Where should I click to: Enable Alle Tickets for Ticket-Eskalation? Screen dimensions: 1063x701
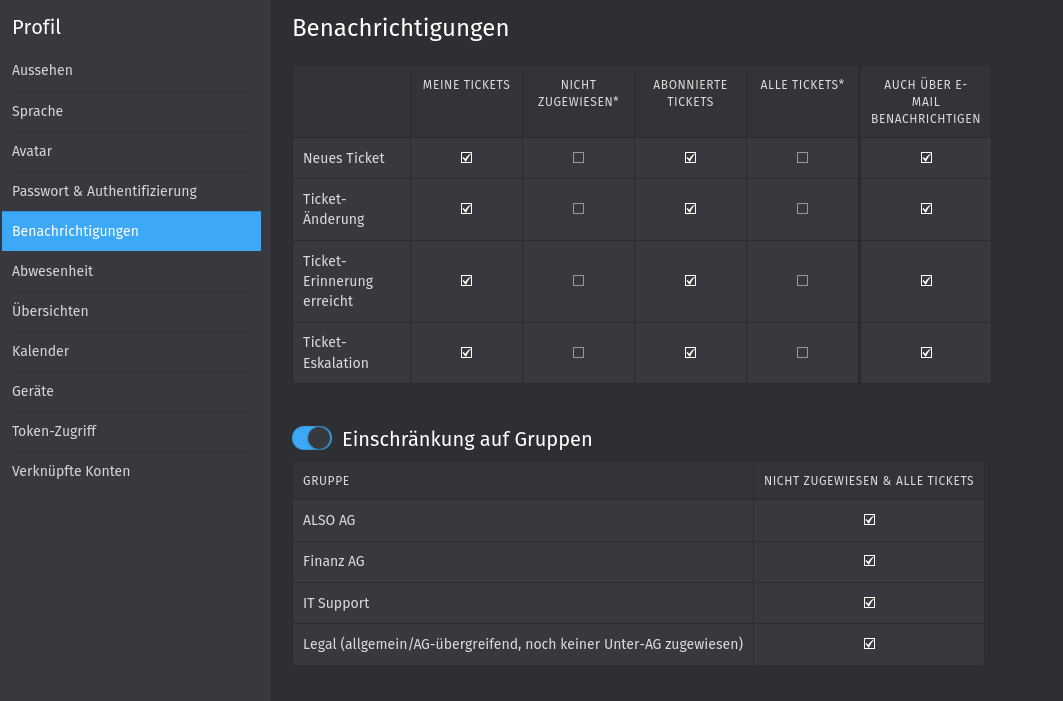(802, 353)
